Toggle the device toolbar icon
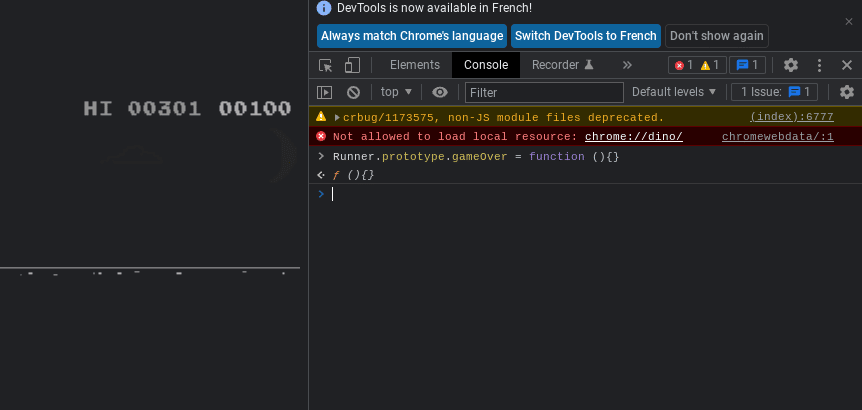Viewport: 862px width, 410px height. click(352, 65)
